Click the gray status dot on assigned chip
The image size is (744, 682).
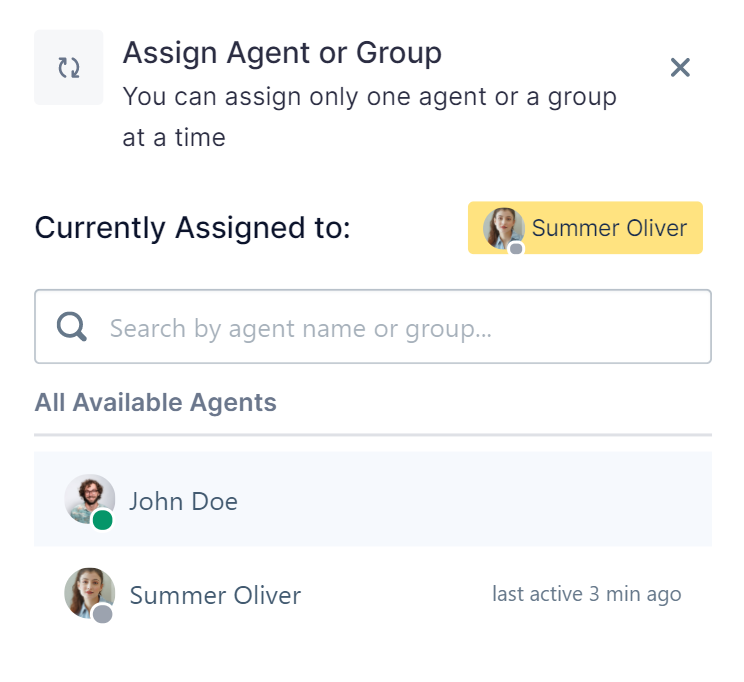coord(516,249)
